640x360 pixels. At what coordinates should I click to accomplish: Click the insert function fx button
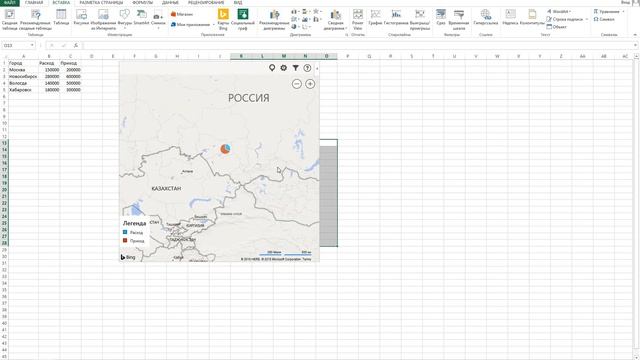click(x=76, y=45)
